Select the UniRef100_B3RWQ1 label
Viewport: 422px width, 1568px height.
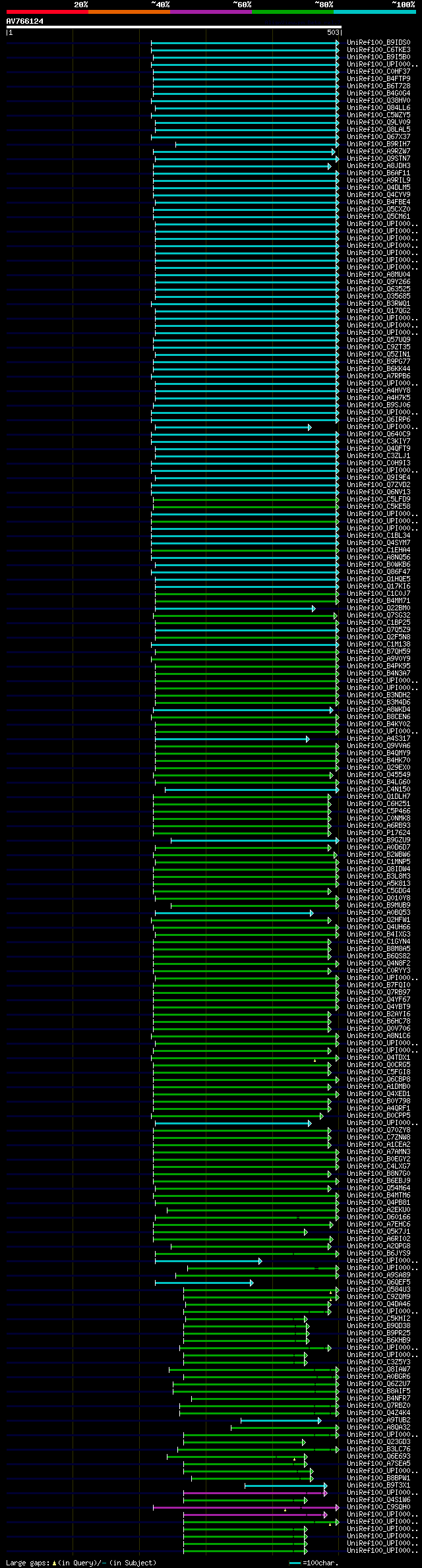[x=378, y=303]
